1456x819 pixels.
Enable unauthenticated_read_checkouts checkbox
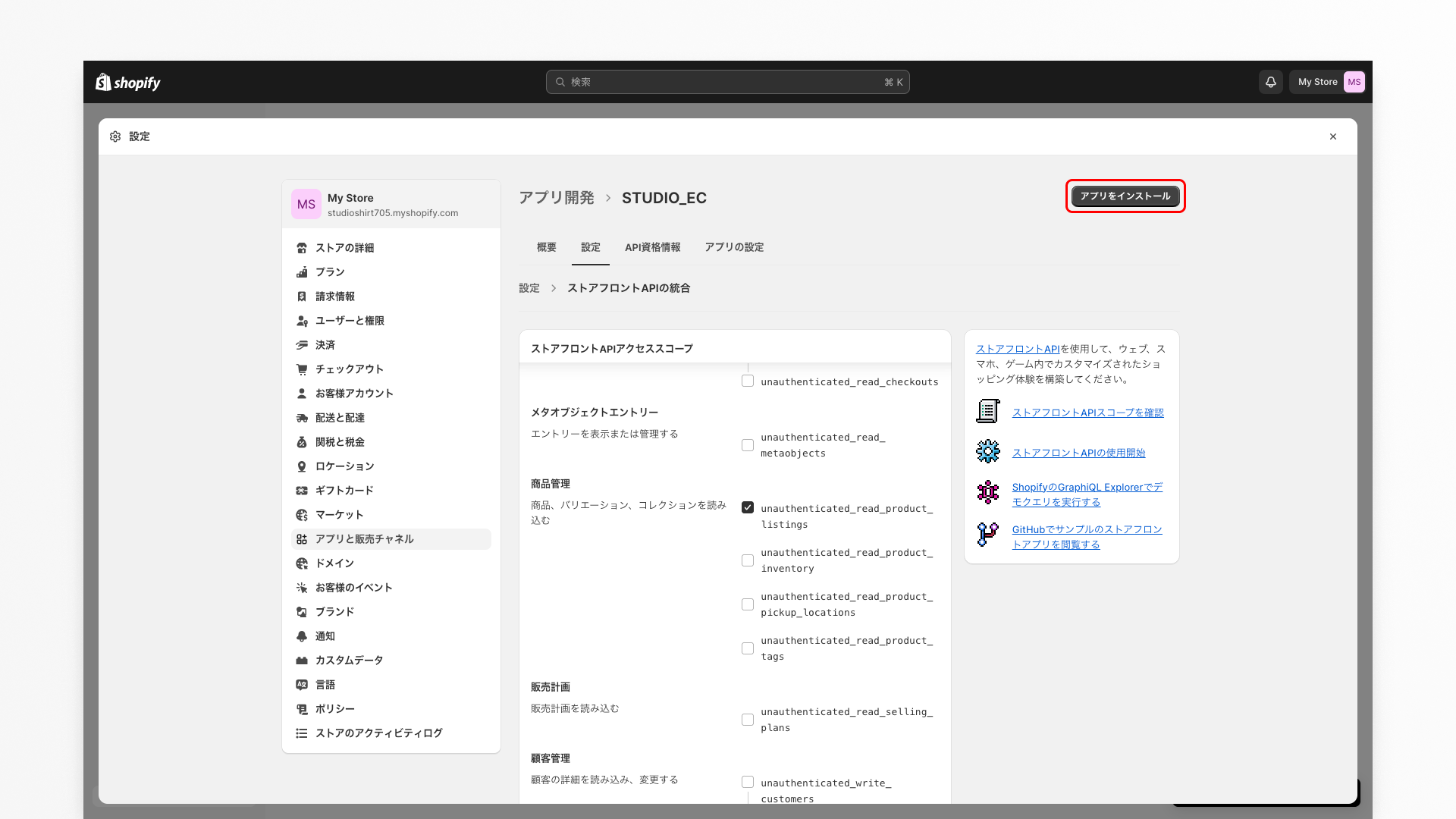(x=748, y=381)
